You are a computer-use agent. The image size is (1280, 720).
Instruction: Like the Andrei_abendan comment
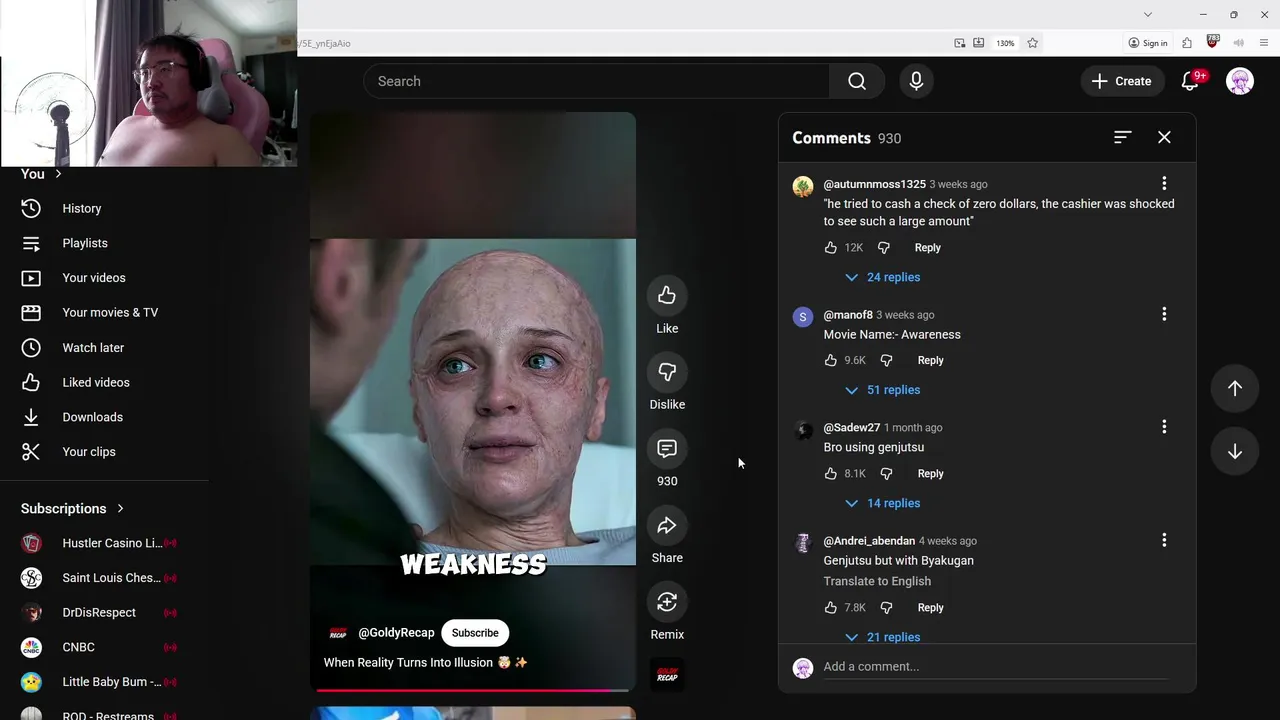point(831,607)
